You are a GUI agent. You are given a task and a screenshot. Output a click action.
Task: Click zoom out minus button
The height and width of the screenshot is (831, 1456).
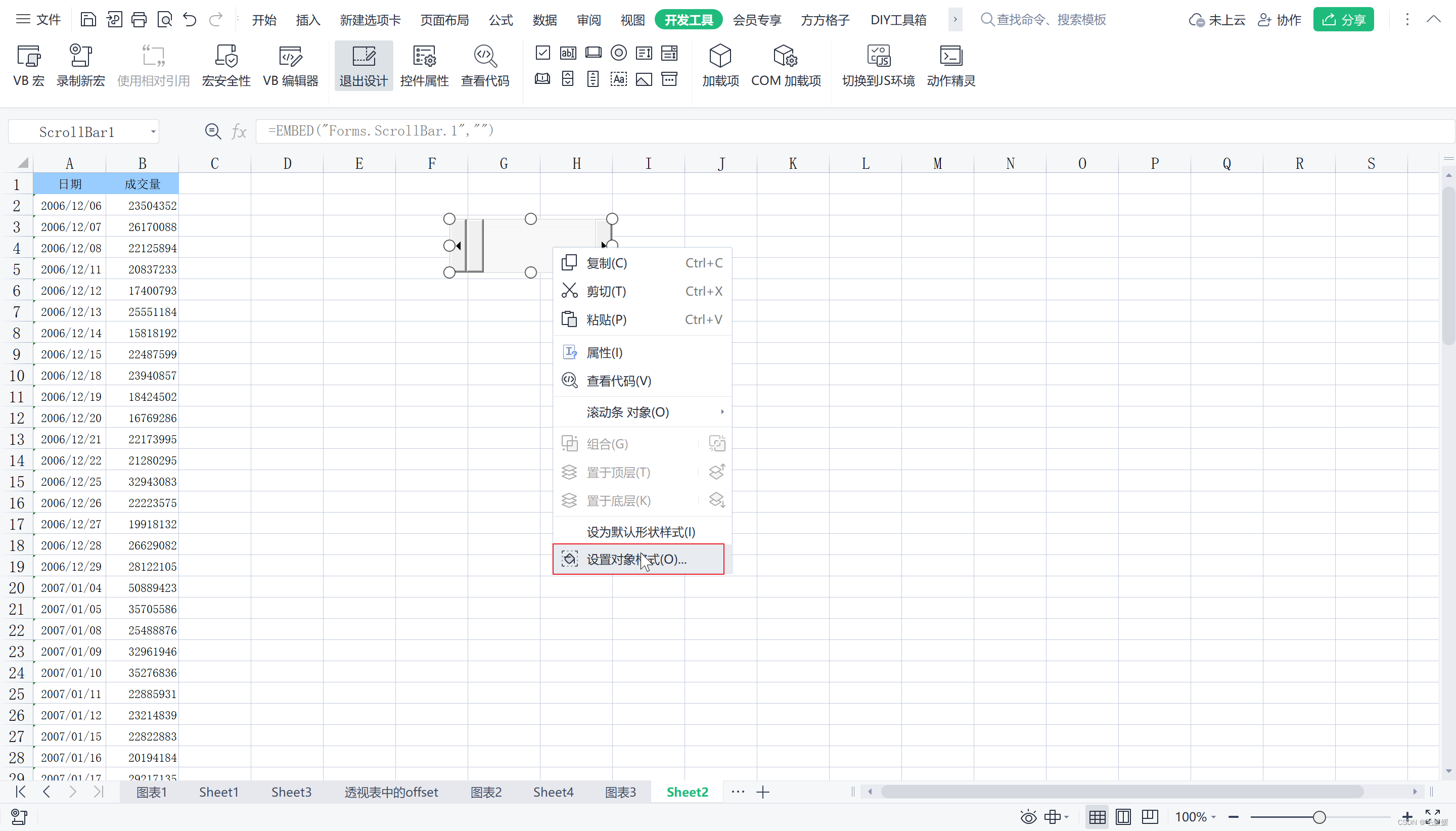pos(1234,817)
